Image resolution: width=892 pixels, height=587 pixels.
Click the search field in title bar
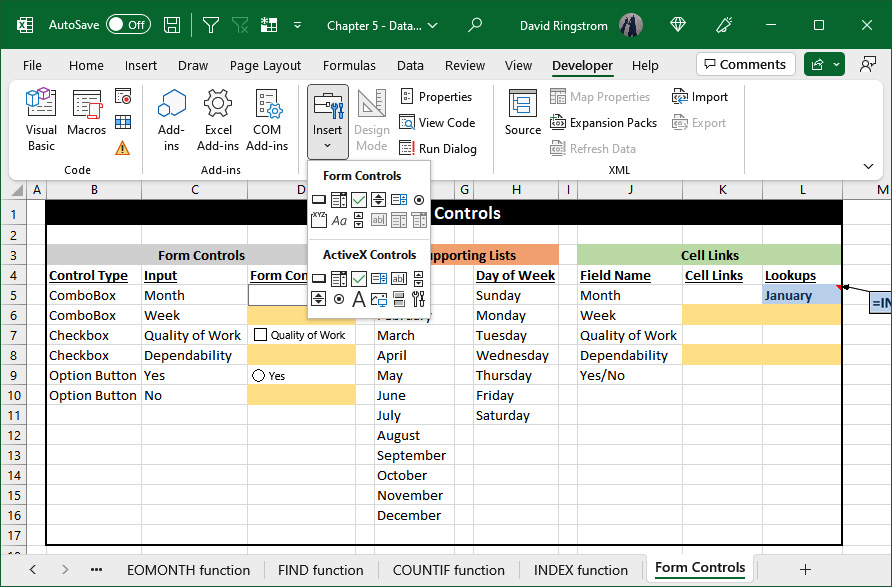tap(475, 22)
